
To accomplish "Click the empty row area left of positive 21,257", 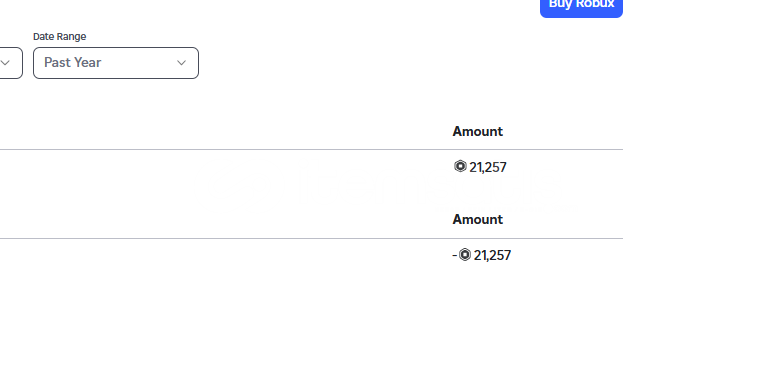I will (224, 167).
